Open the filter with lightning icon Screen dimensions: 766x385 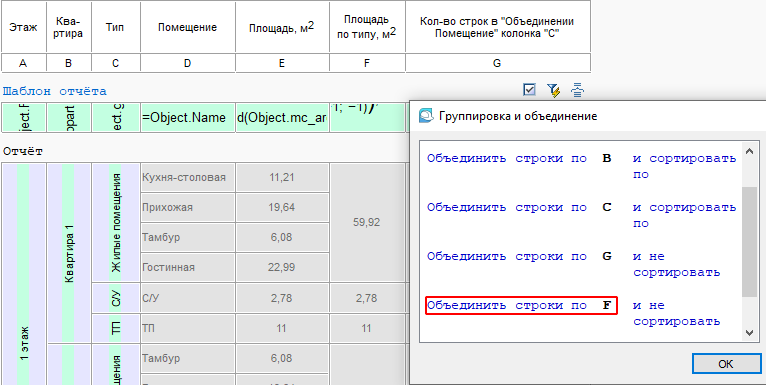pos(553,90)
